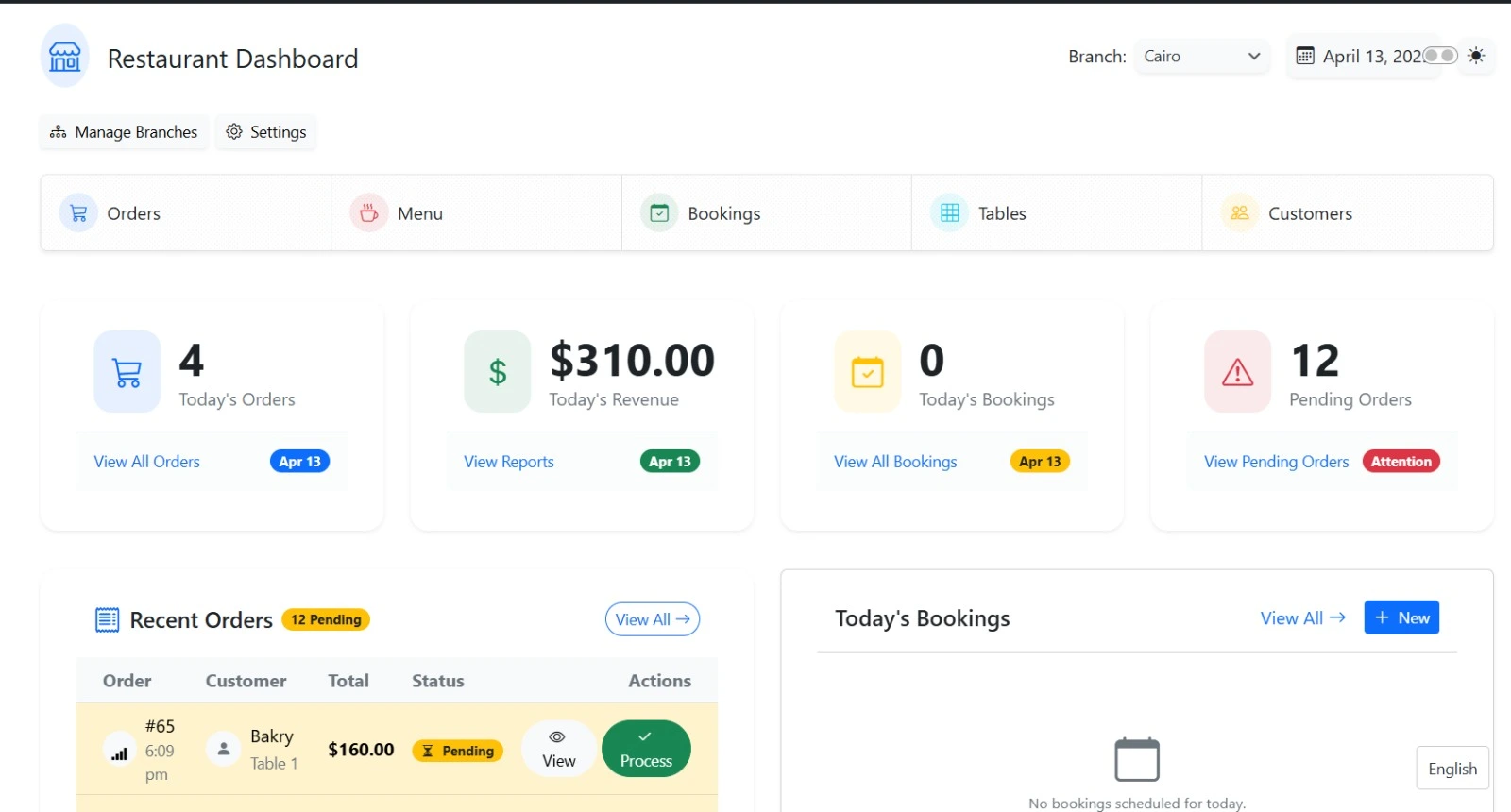Click the grid icon on the Tables tab
Screen dimensions: 1511x812
(x=948, y=212)
